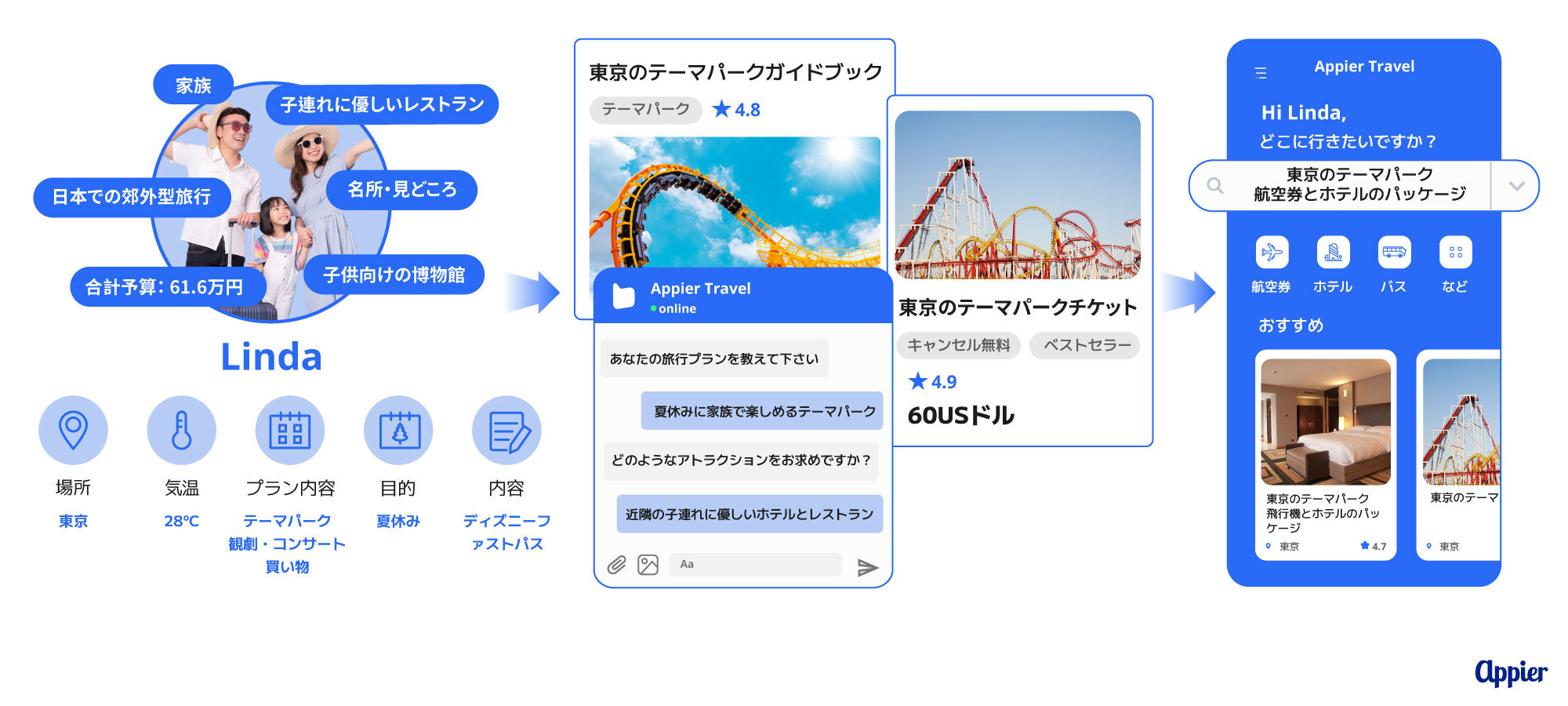This screenshot has width=1568, height=706.
Task: Click the 観劇・コンサート plan item
Action: point(287,544)
